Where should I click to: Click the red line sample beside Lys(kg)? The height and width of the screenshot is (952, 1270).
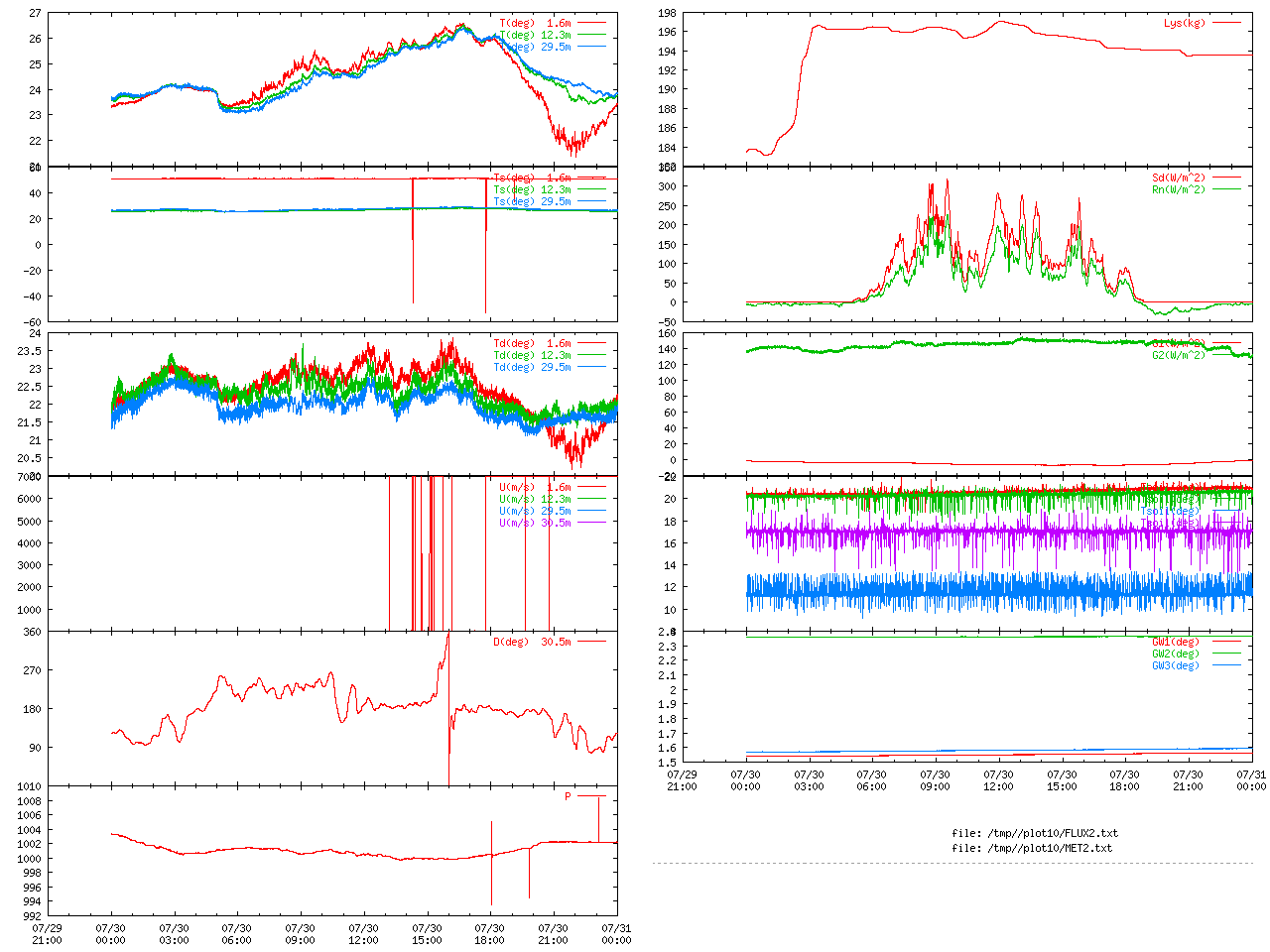point(1226,23)
